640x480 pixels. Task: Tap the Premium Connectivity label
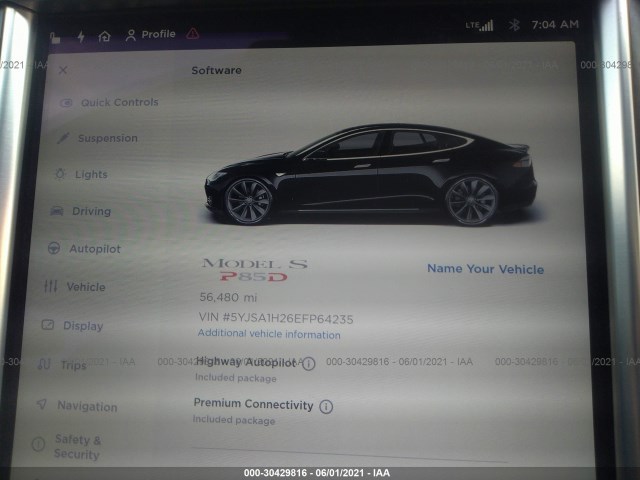click(x=253, y=404)
